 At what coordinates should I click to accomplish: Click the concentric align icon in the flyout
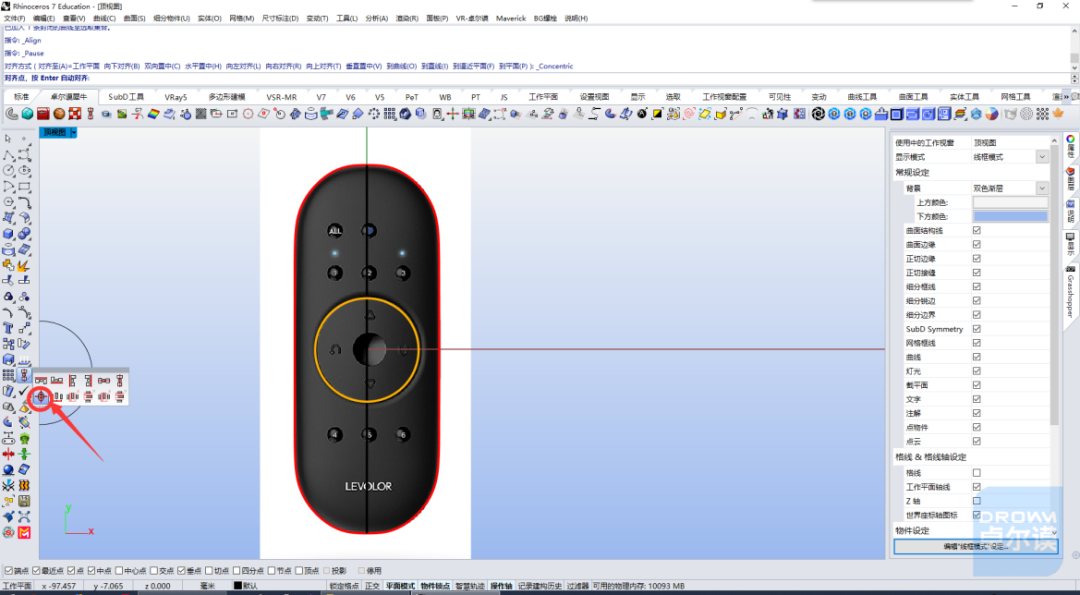pos(41,396)
